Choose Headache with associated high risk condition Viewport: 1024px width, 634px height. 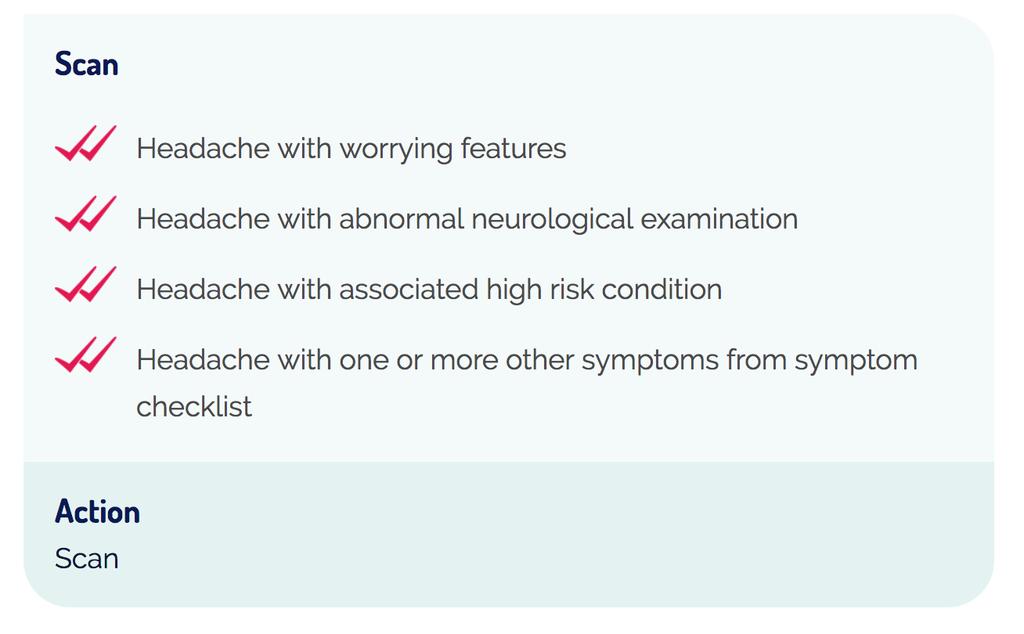tap(429, 290)
